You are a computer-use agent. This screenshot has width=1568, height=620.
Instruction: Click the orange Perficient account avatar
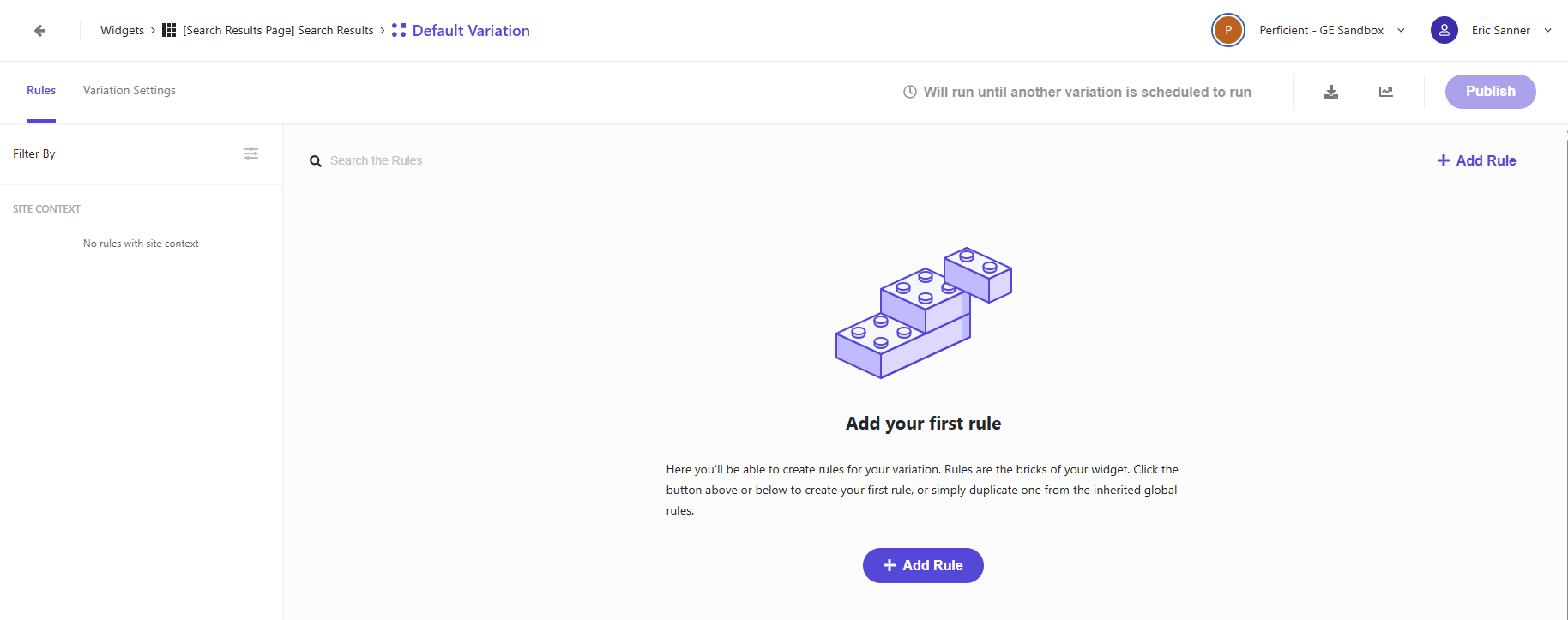pyautogui.click(x=1228, y=30)
